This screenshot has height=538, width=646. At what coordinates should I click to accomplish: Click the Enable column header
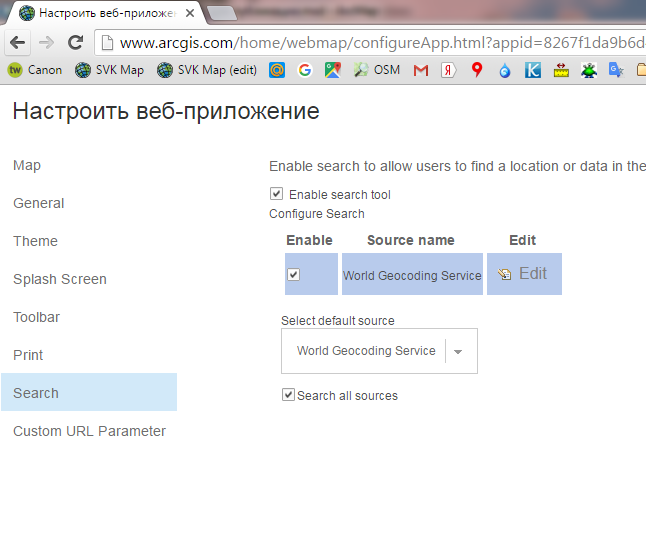309,240
